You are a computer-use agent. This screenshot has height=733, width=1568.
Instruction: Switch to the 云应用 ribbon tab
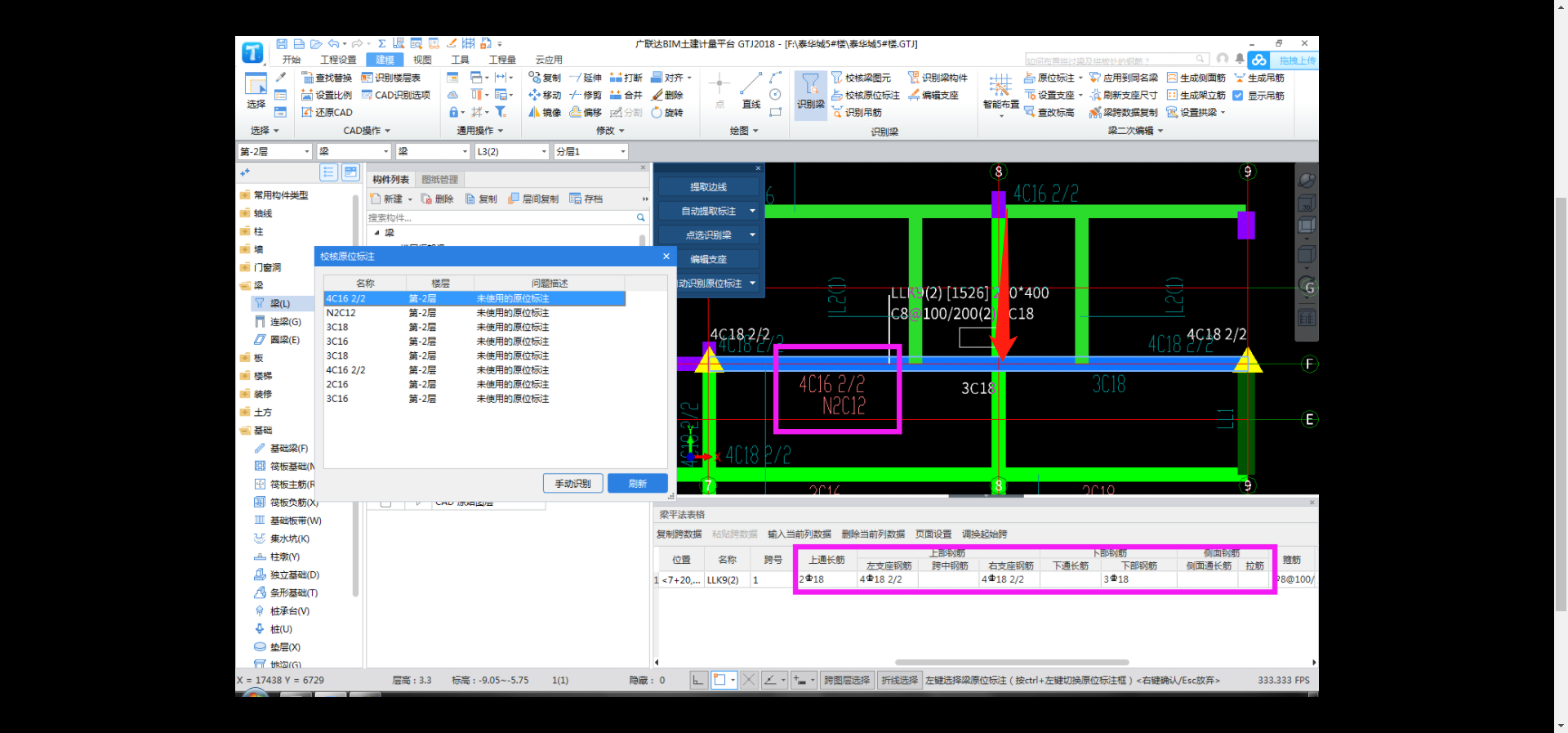[549, 60]
